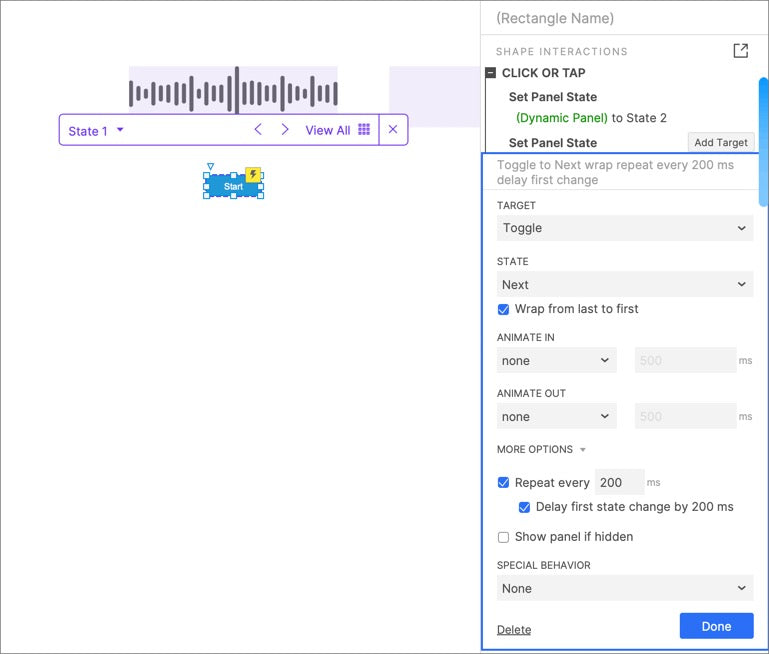Image resolution: width=769 pixels, height=654 pixels.
Task: Collapse the More Options section
Action: point(541,450)
